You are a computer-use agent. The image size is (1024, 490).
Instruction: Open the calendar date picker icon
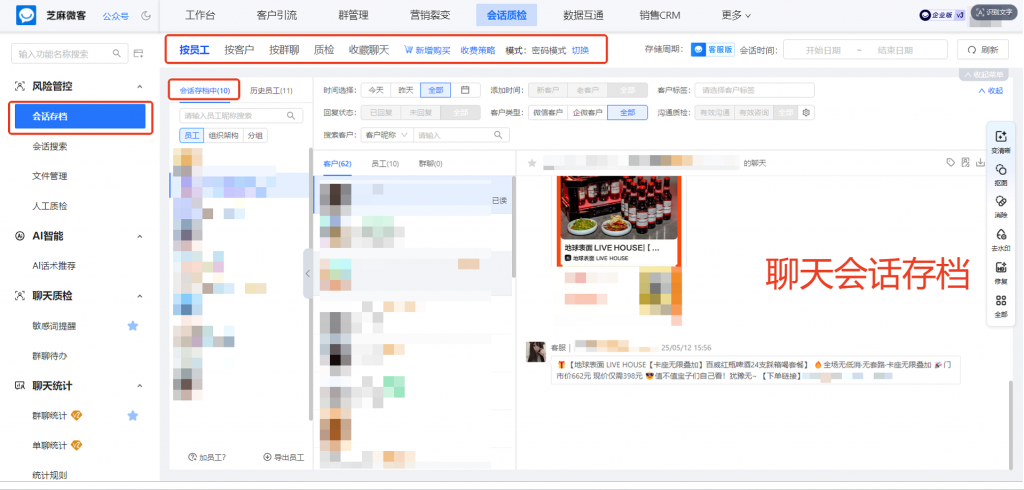tap(465, 90)
